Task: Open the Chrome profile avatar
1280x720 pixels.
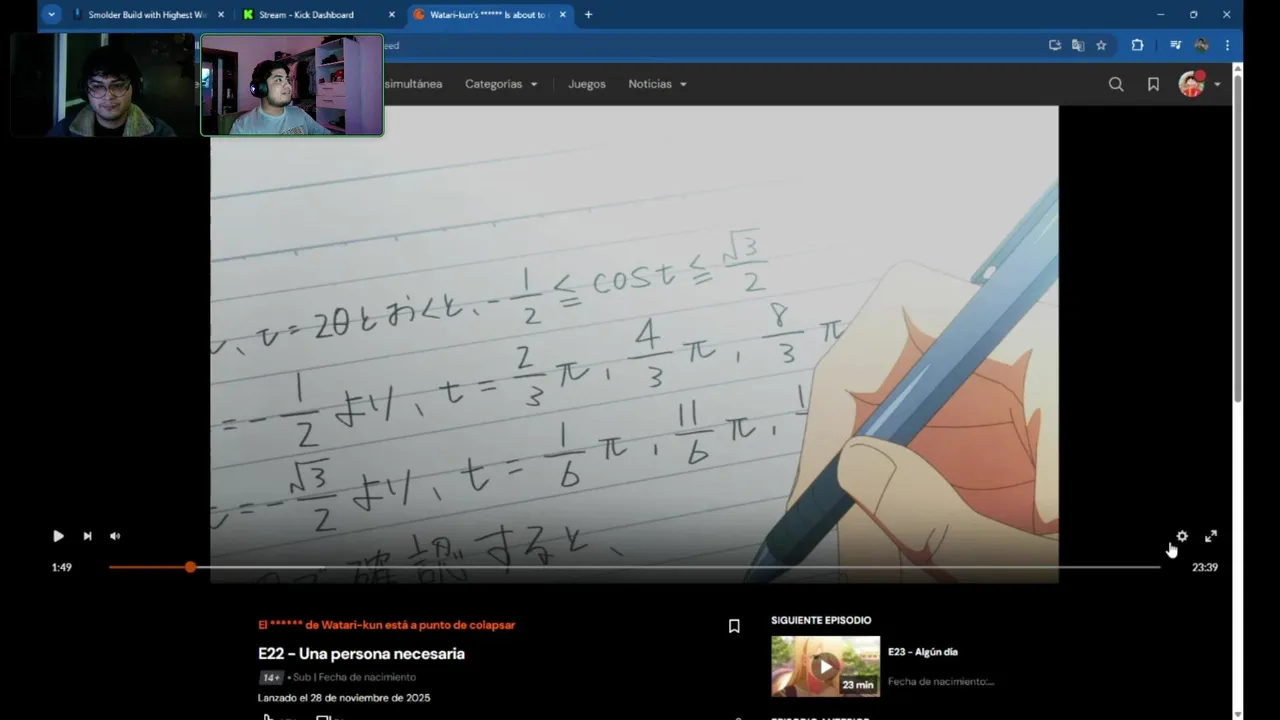Action: 1201,45
